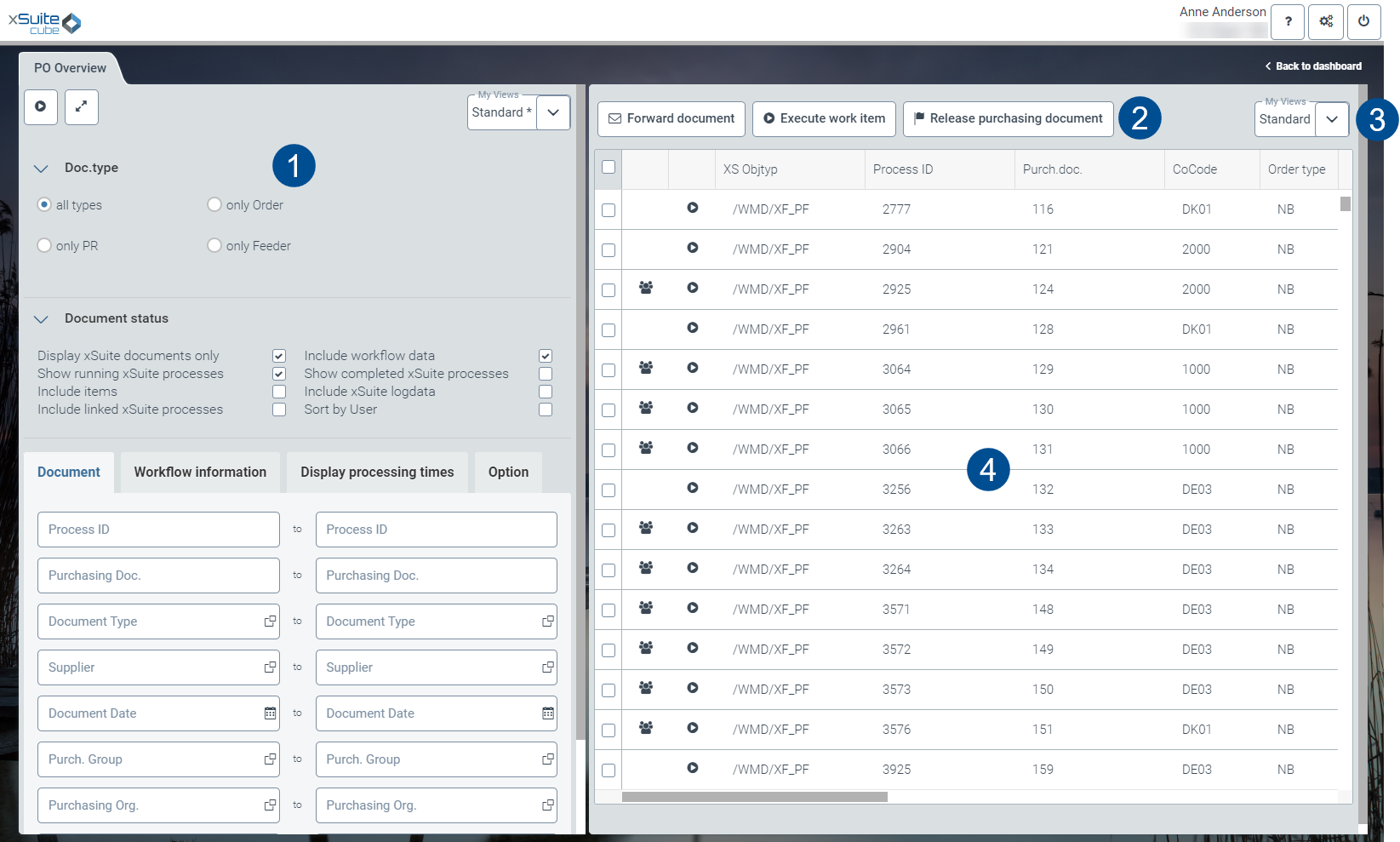Click the power logout icon
The width and height of the screenshot is (1400, 842).
[x=1363, y=22]
